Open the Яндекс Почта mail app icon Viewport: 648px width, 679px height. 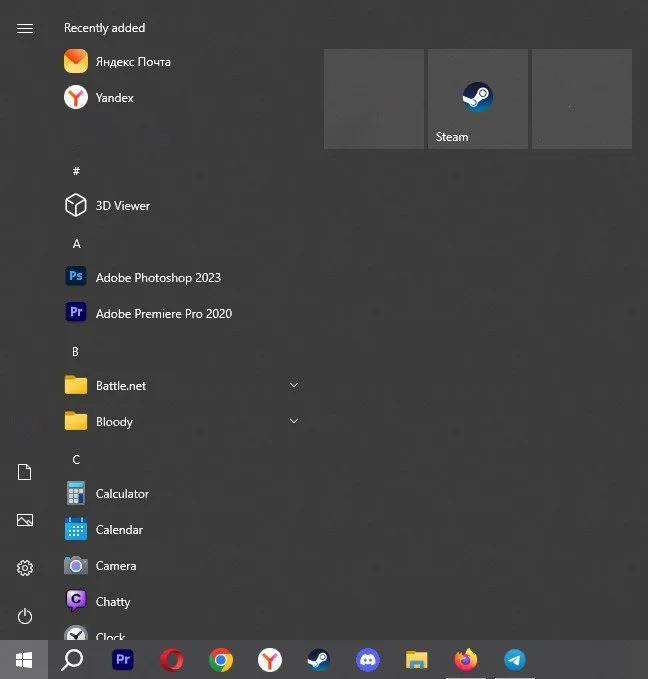pos(76,61)
